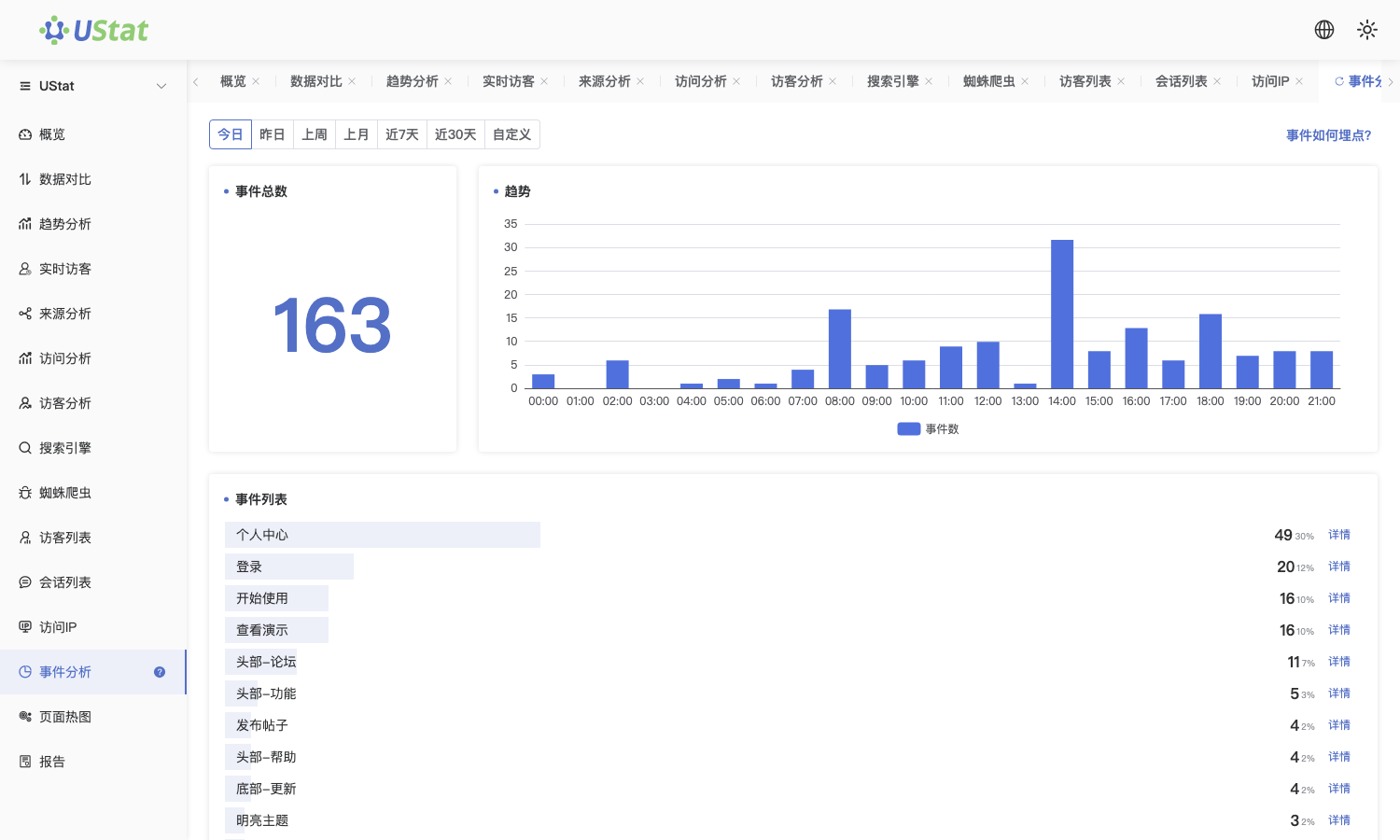Open 页面热图 in the sidebar

tap(93, 717)
